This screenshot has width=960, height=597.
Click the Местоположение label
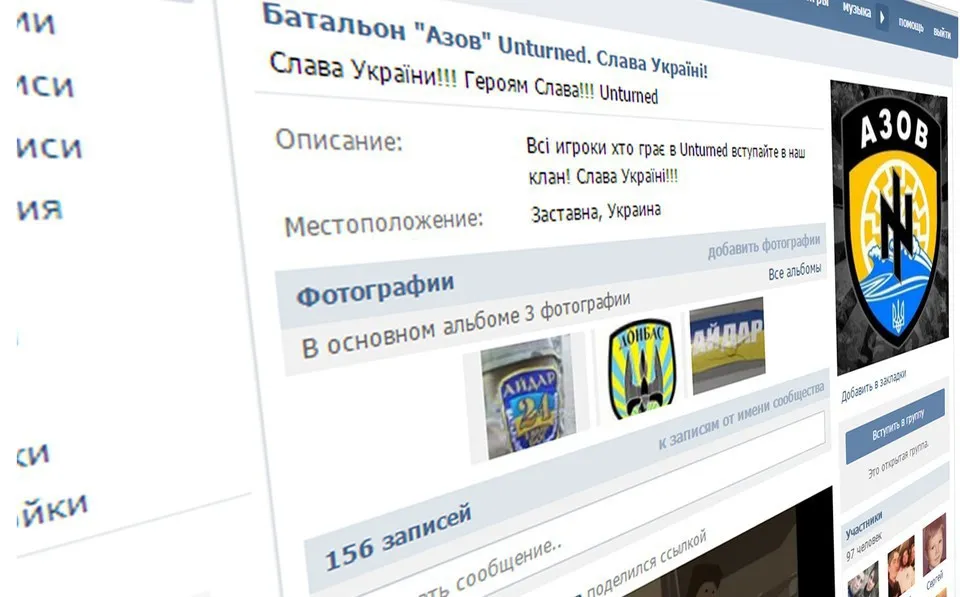384,224
